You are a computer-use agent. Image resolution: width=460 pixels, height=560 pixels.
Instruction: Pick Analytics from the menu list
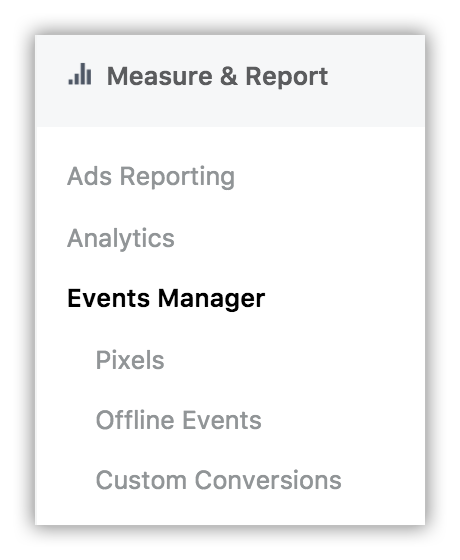click(121, 238)
